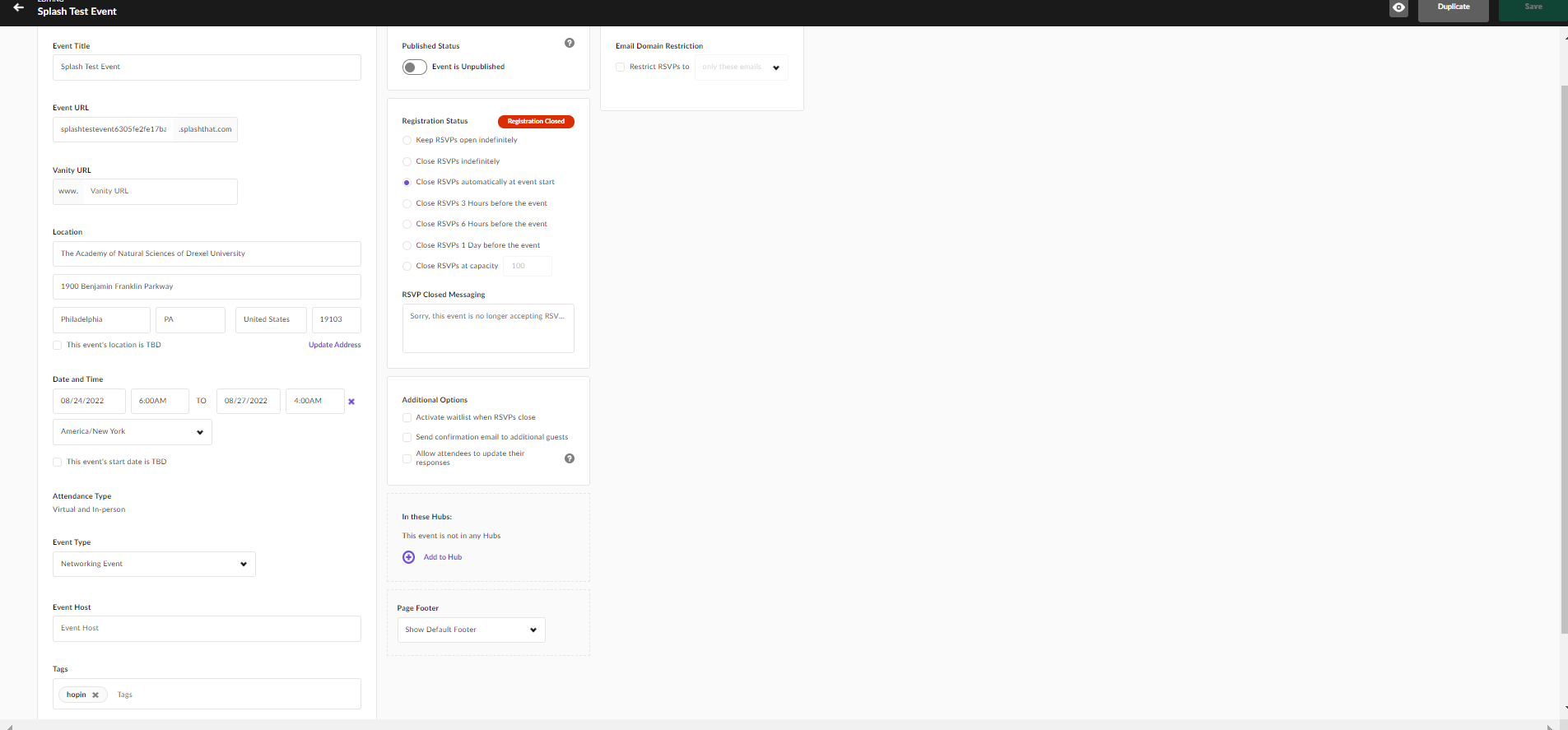
Task: Edit the United States country field
Action: (271, 319)
